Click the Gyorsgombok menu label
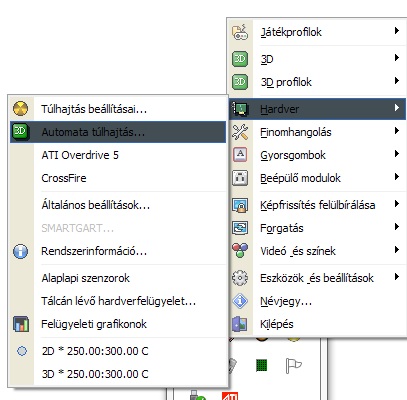This screenshot has width=407, height=400. tap(293, 155)
